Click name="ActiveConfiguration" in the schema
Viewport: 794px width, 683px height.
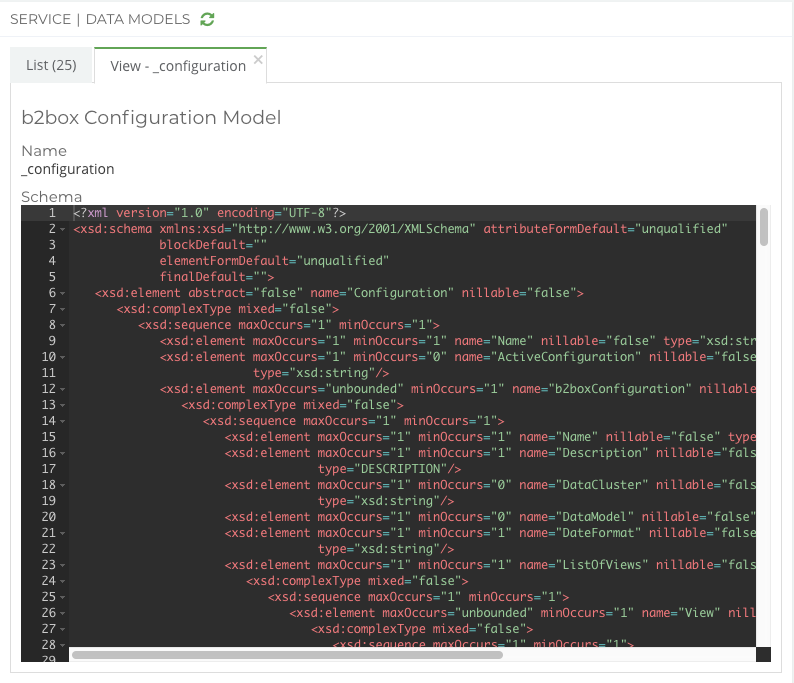pos(548,357)
